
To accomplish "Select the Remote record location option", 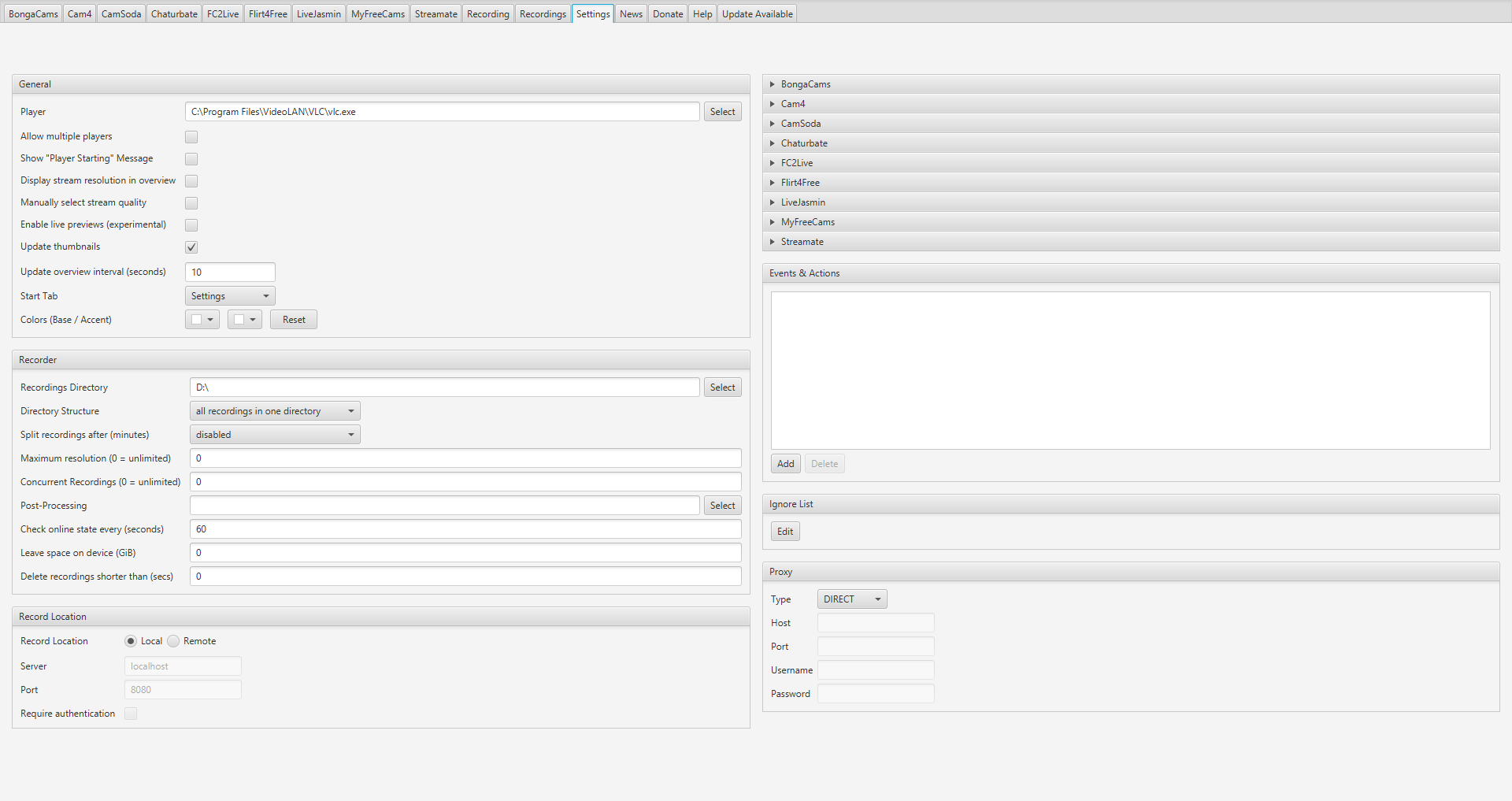I will coord(174,641).
